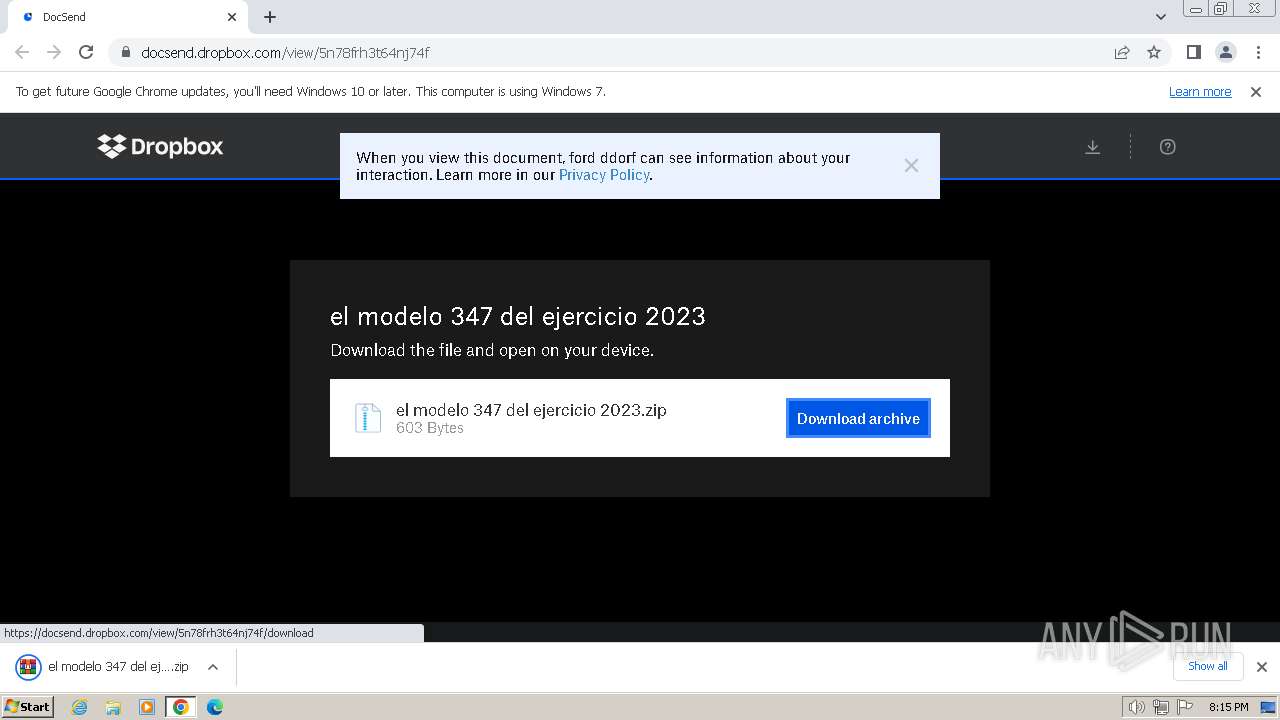The width and height of the screenshot is (1280, 720).
Task: Click the network tray icon
Action: tap(1161, 707)
